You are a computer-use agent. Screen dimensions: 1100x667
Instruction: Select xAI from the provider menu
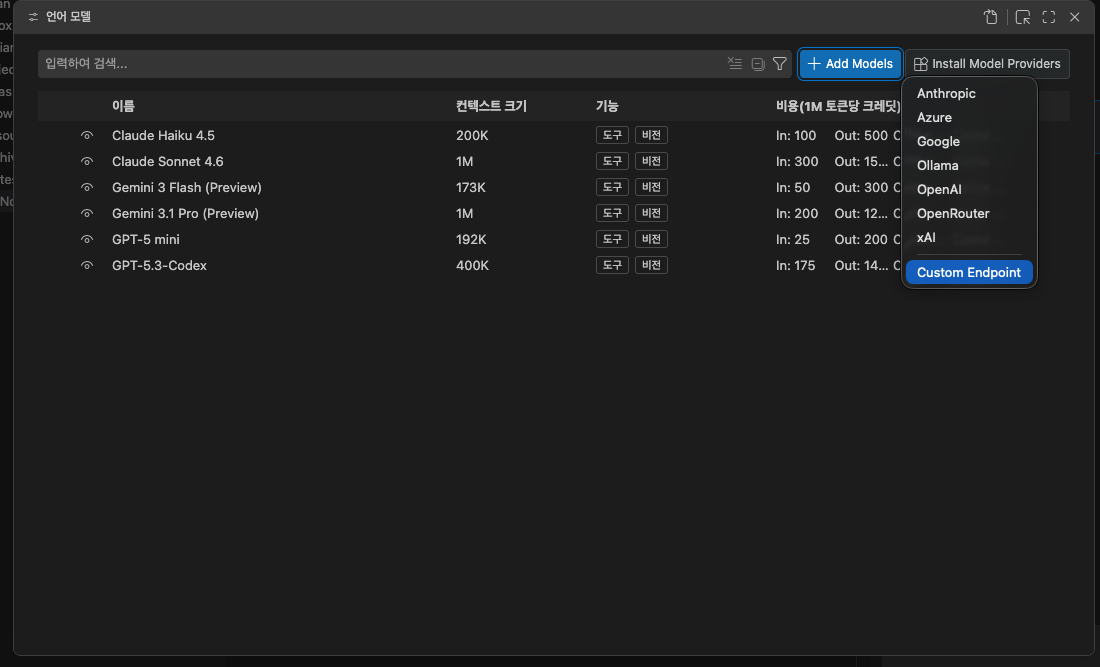(x=969, y=237)
